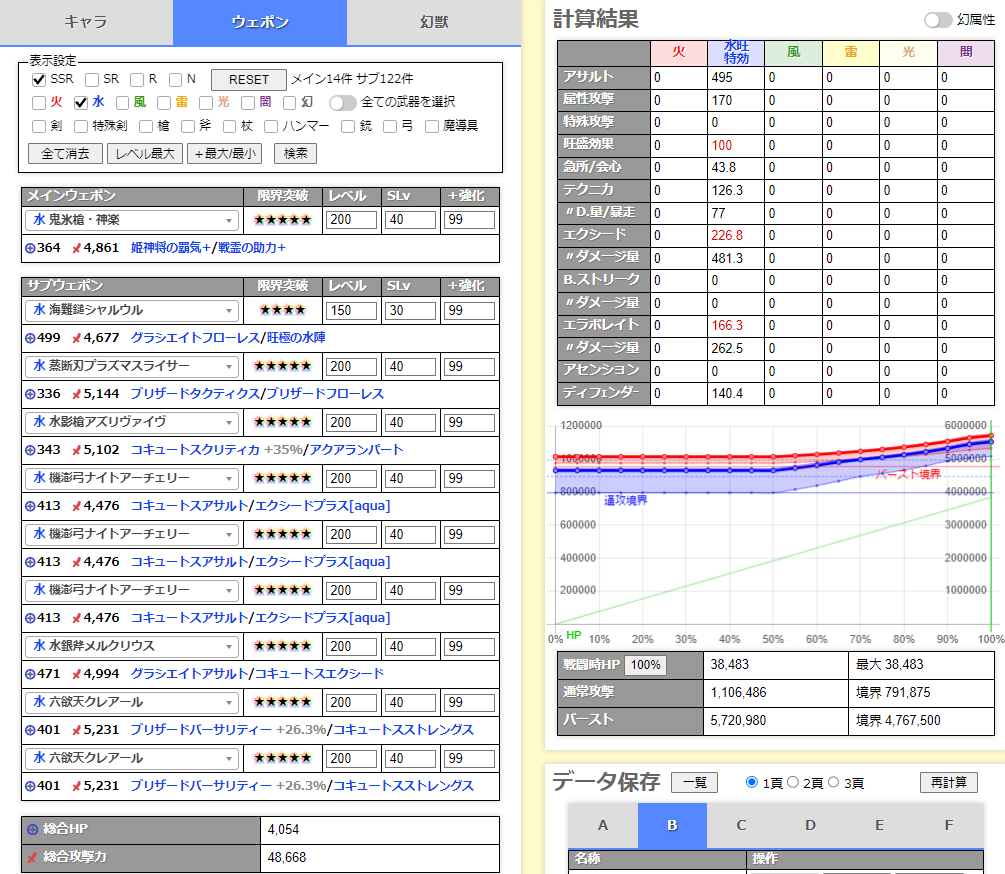Switch to the キャラ tab
The height and width of the screenshot is (874, 1005).
[86, 22]
